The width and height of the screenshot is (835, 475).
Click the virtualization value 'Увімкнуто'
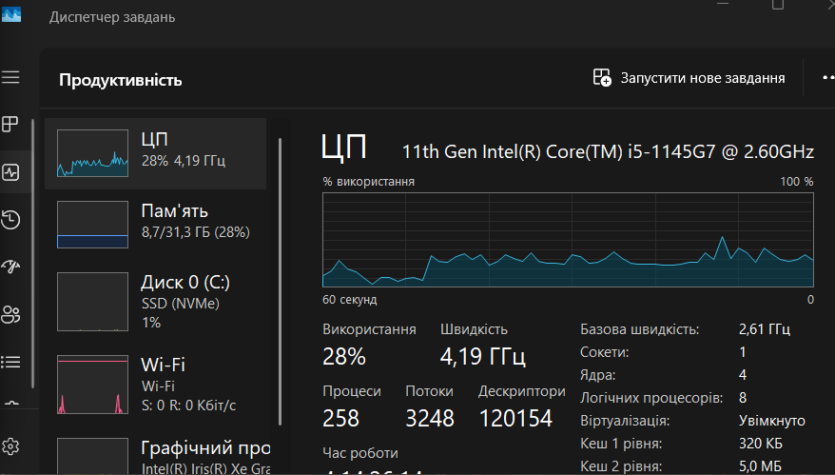[772, 421]
